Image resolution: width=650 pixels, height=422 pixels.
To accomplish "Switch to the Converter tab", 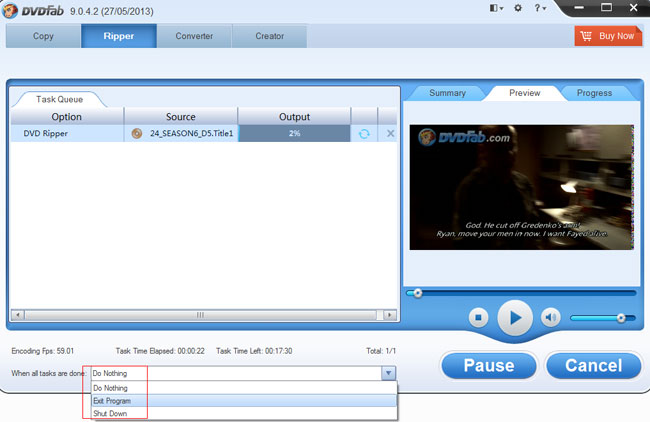I will click(x=194, y=36).
